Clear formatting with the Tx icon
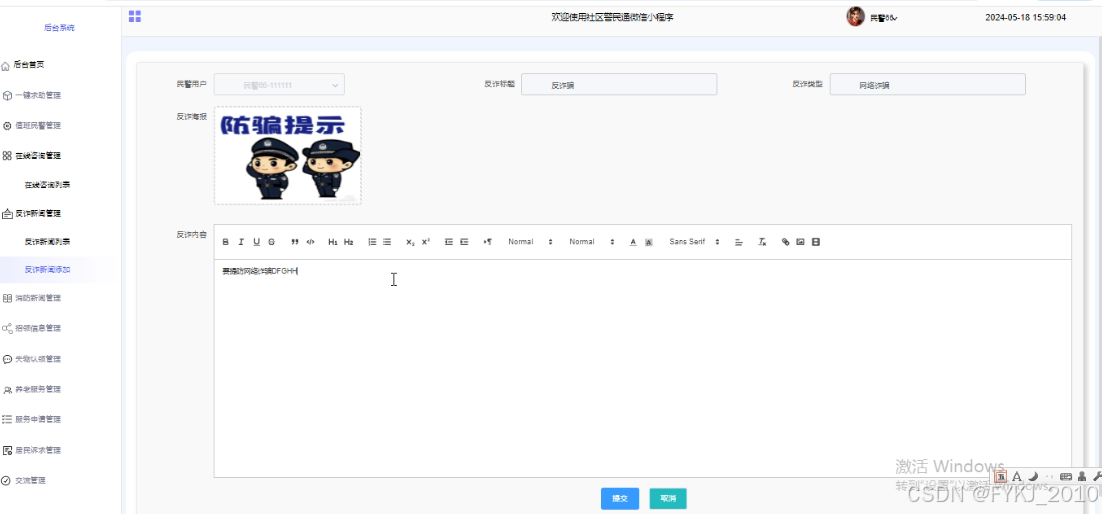Image resolution: width=1102 pixels, height=514 pixels. [x=762, y=242]
